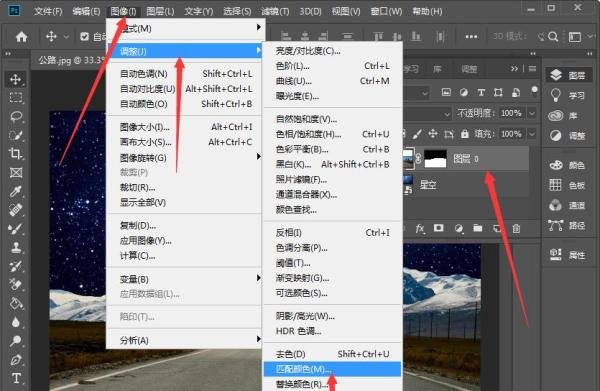The height and width of the screenshot is (391, 600).
Task: Select the History Brush tool
Action: click(x=16, y=266)
